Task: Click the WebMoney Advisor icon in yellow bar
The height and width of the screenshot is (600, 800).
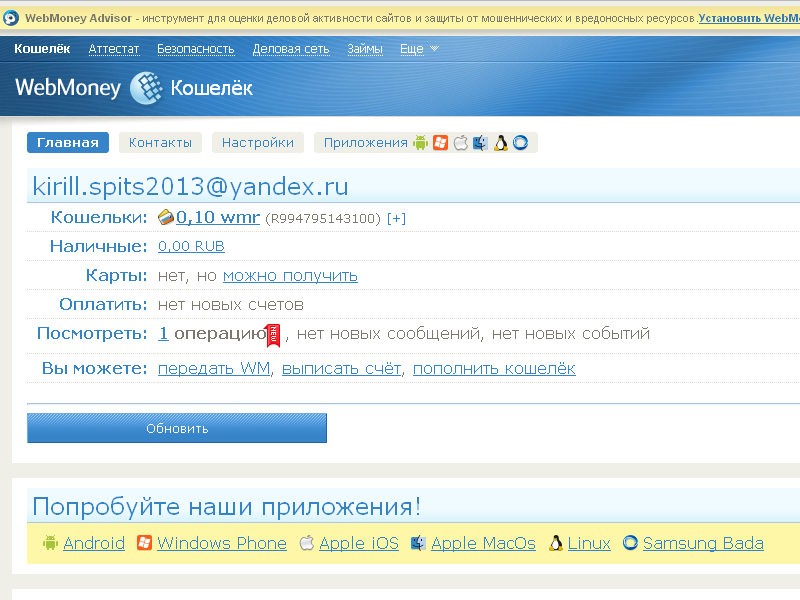Action: point(10,18)
